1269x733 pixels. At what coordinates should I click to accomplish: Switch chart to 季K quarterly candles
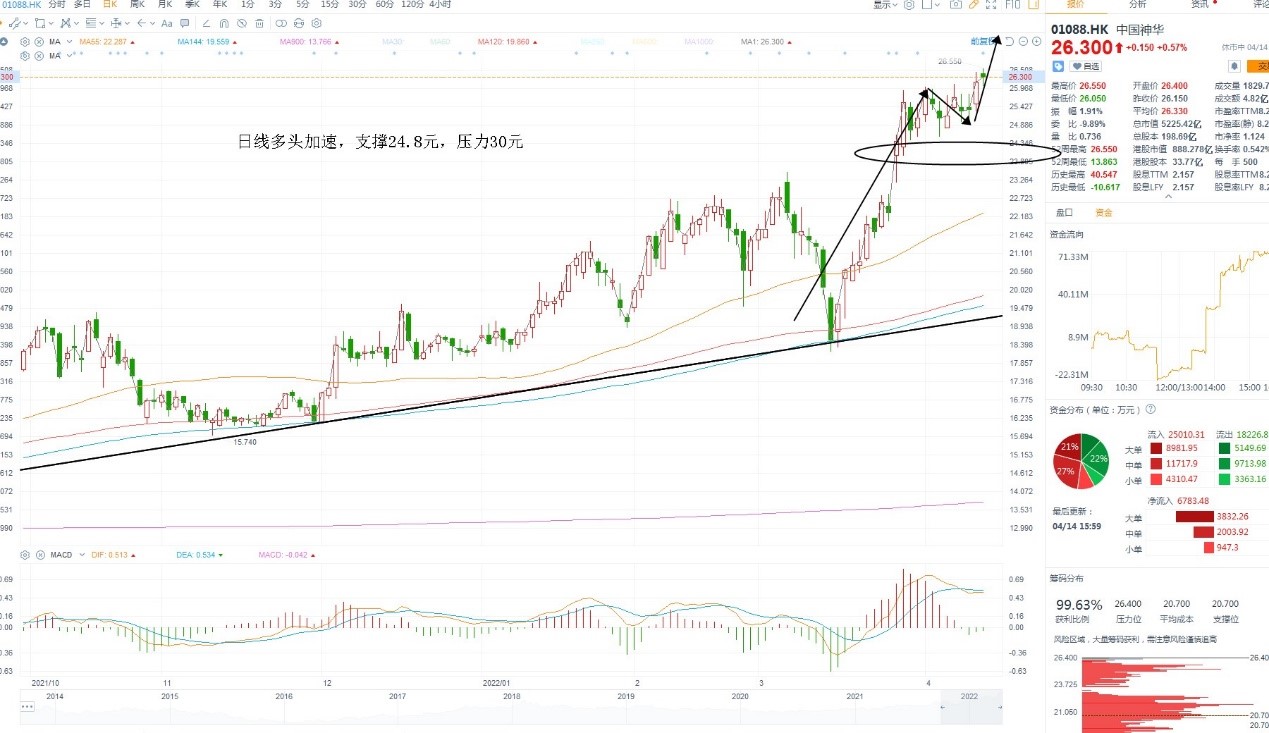tap(192, 5)
